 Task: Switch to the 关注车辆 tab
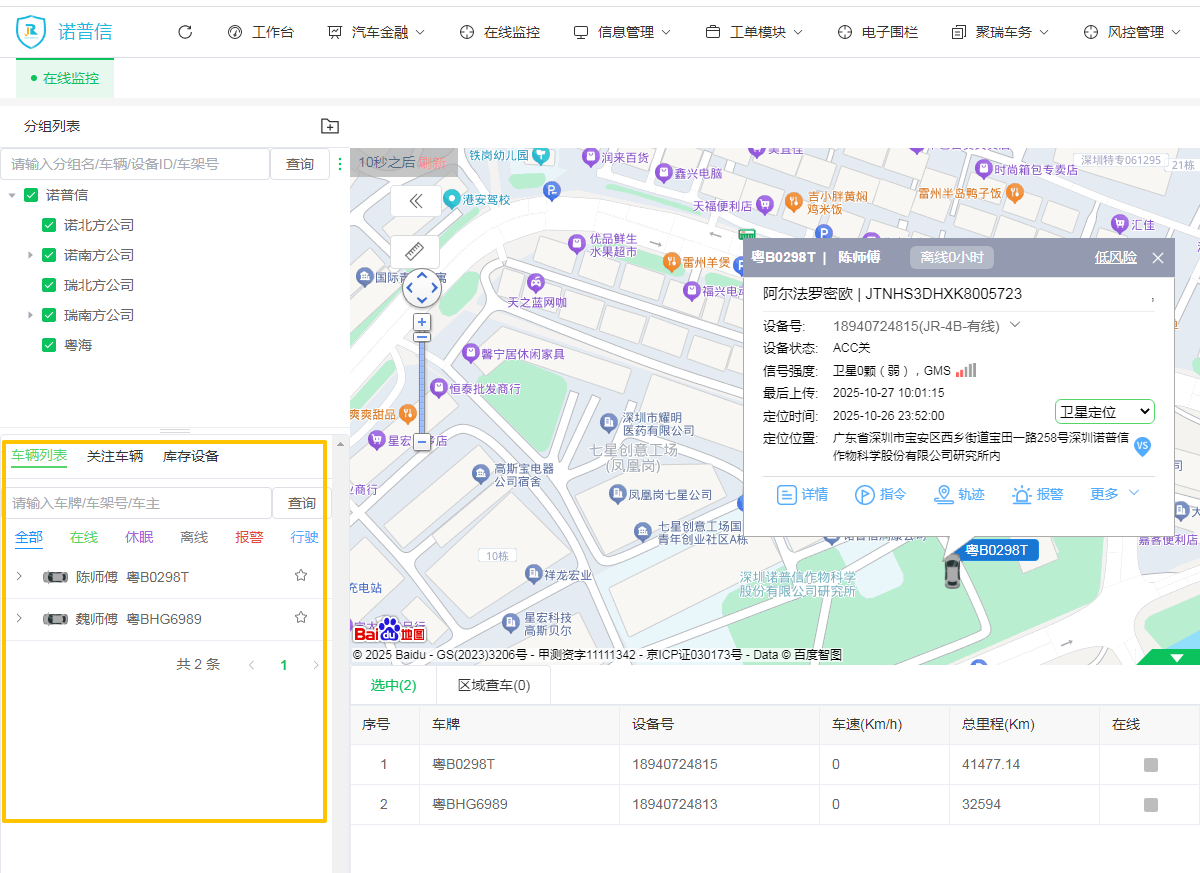coord(115,456)
